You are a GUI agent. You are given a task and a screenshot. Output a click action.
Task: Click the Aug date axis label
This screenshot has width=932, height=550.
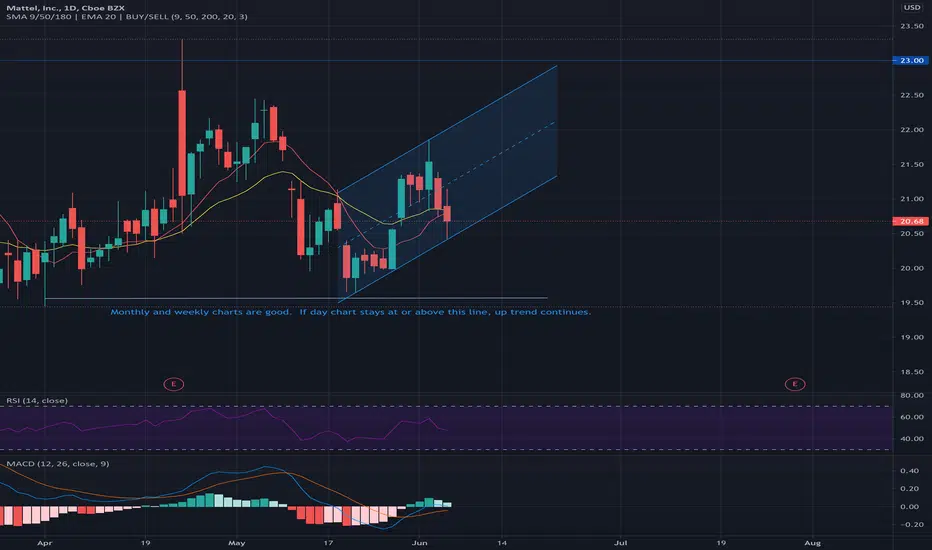point(813,543)
